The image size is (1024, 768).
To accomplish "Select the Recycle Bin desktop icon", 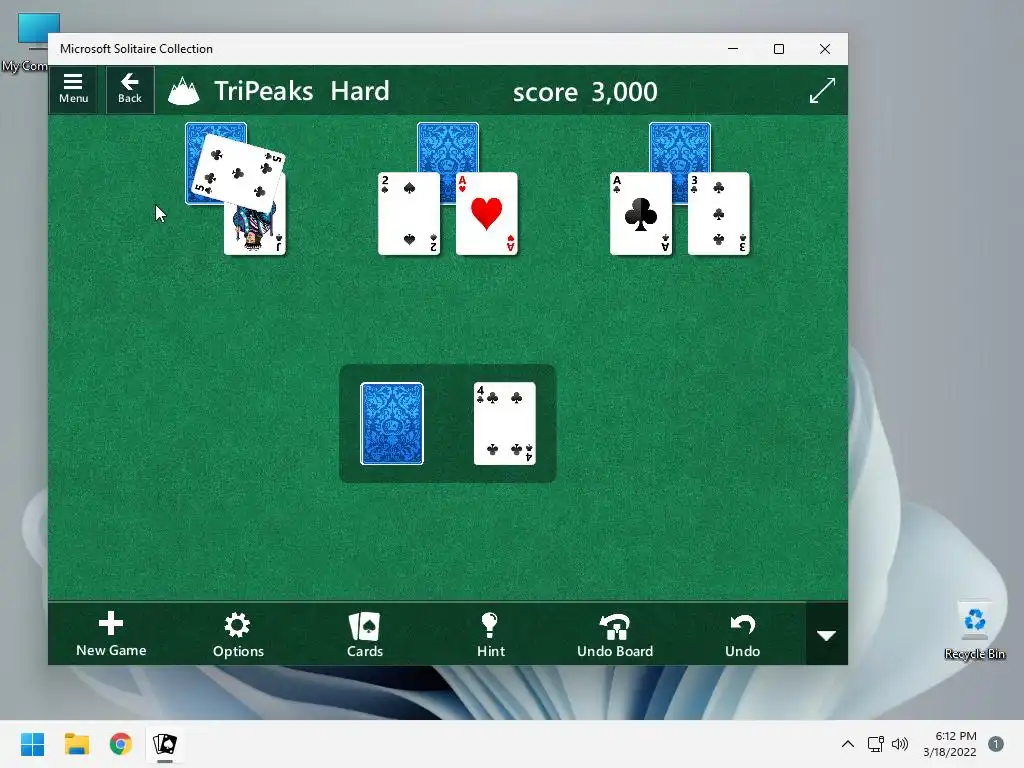I will pyautogui.click(x=974, y=630).
